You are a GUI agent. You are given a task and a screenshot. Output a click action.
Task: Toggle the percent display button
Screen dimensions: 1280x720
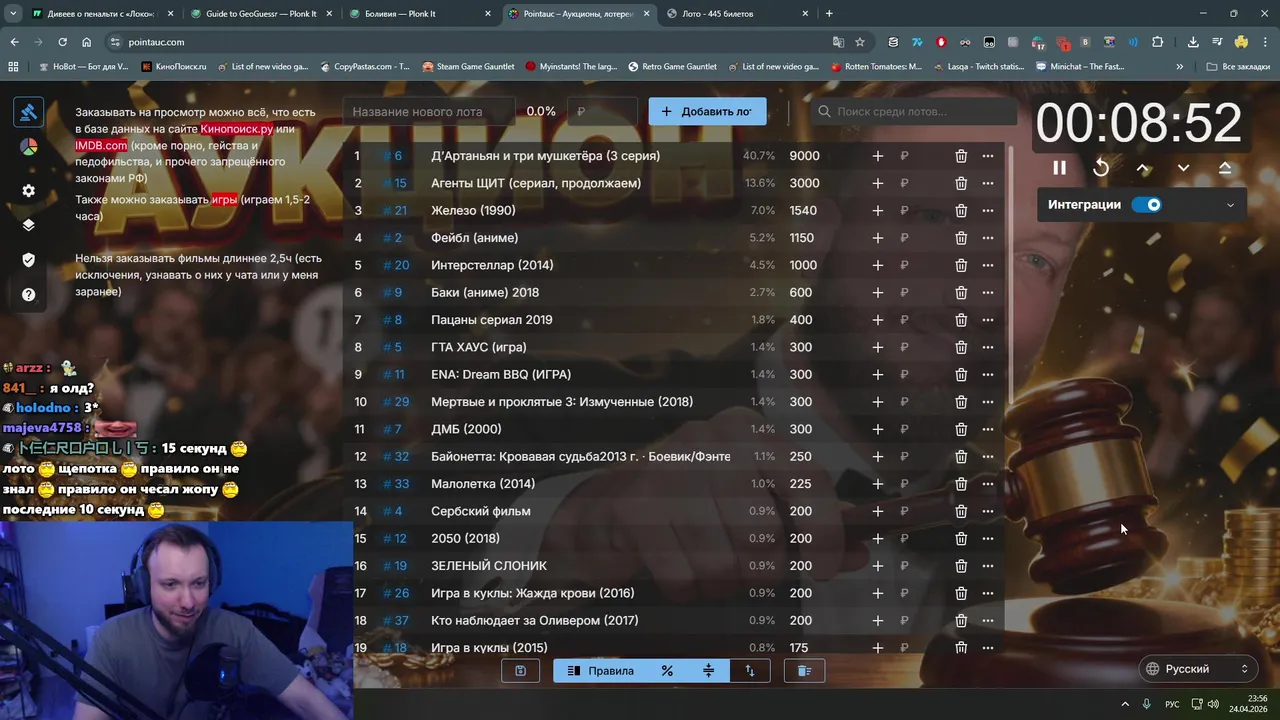pos(667,671)
